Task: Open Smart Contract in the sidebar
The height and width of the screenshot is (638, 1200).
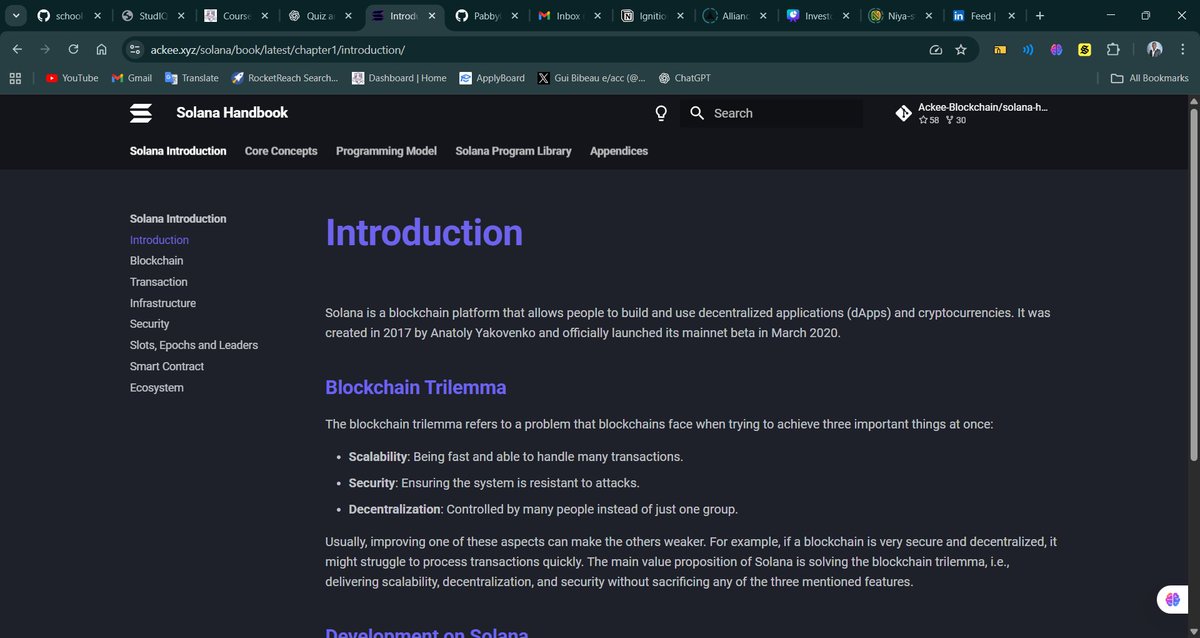Action: (x=167, y=366)
